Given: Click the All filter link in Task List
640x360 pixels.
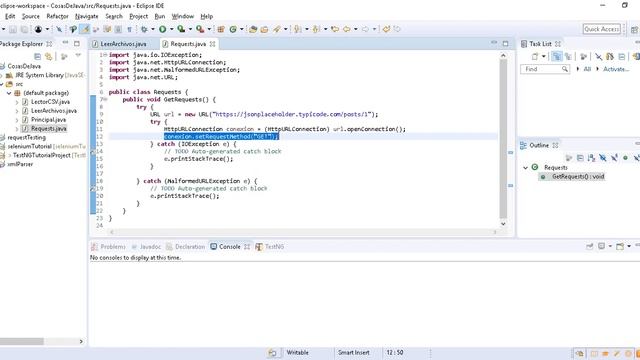Looking at the screenshot, I should (x=587, y=69).
